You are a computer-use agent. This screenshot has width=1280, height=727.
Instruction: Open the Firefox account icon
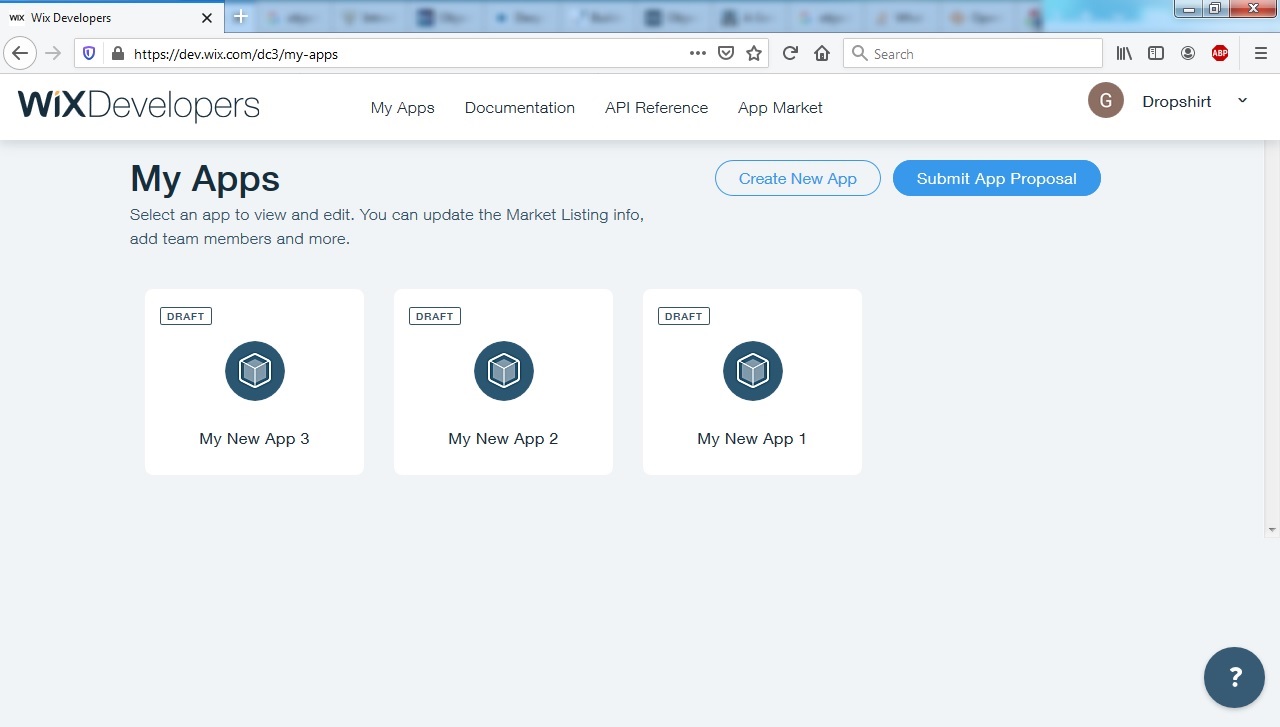click(x=1188, y=54)
